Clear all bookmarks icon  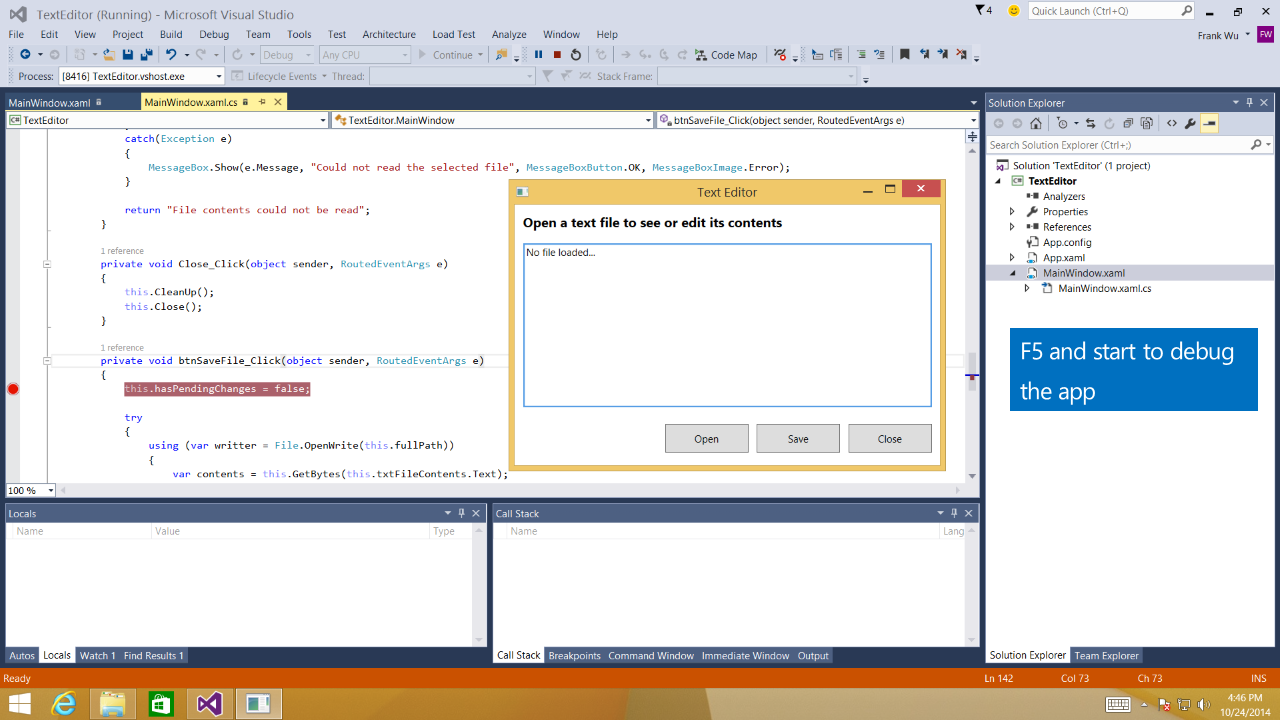click(961, 55)
